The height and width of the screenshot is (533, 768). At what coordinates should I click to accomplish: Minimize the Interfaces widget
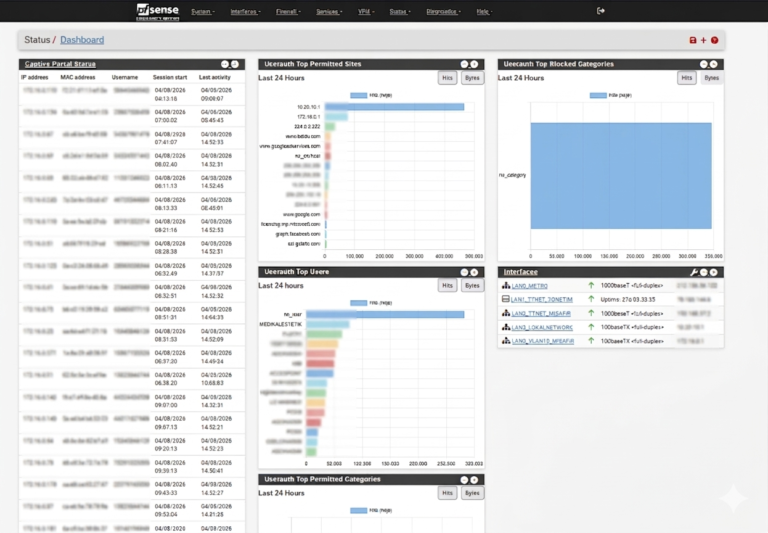click(x=704, y=272)
